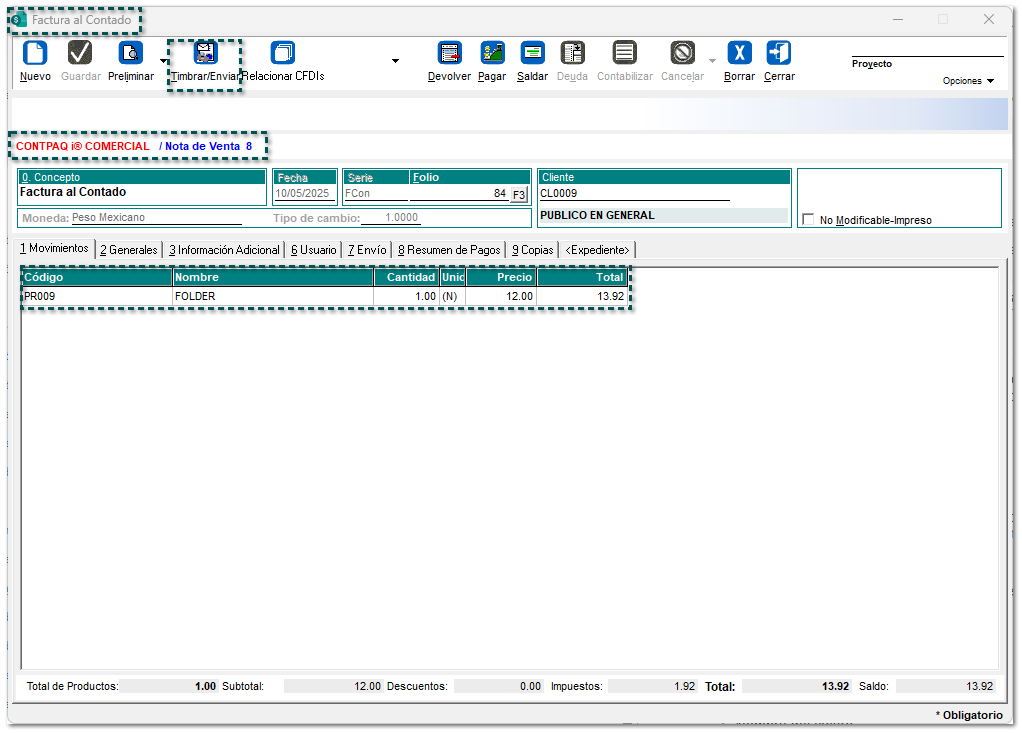
Task: Click the Timbrar/Enviar icon
Action: (x=205, y=54)
